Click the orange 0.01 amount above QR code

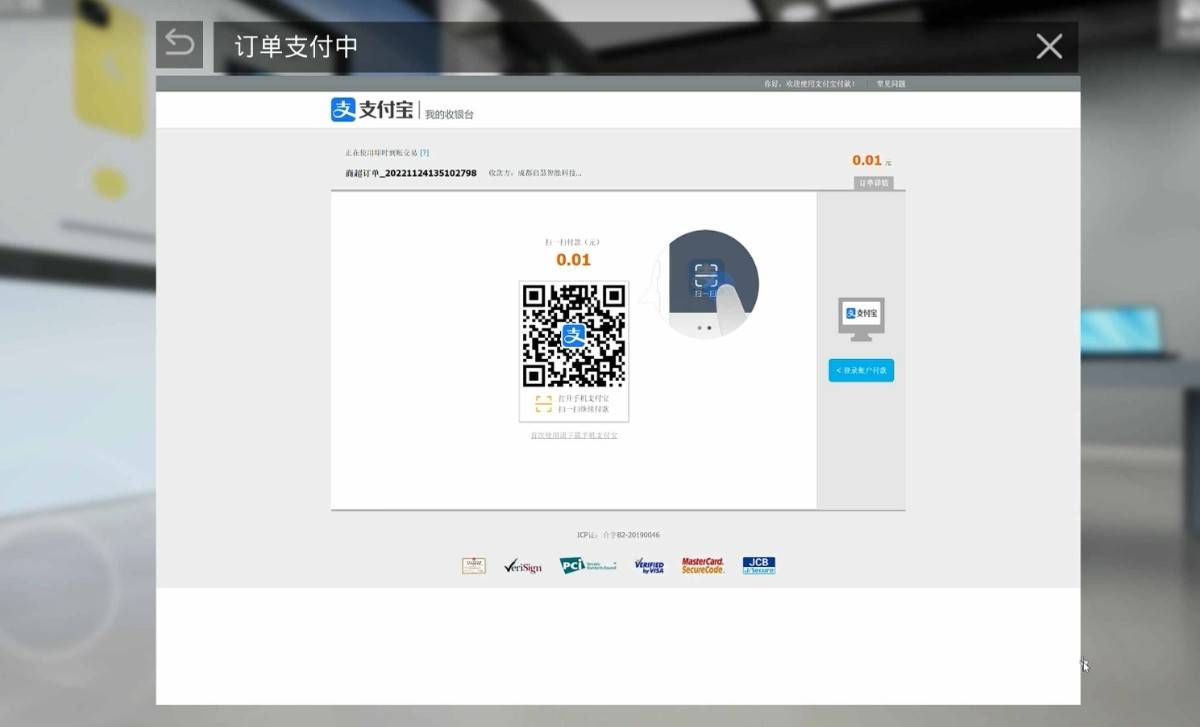pos(574,260)
